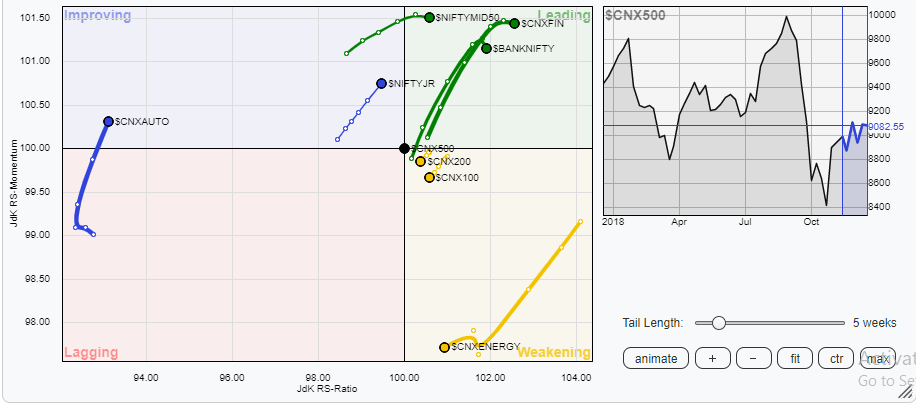Click the highlighted date range in price chart
Image resolution: width=916 pixels, height=404 pixels.
point(855,111)
